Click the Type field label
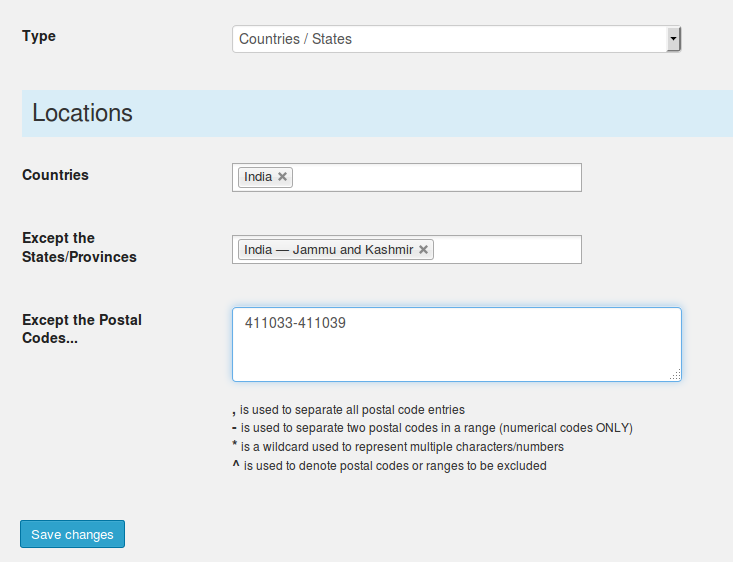 tap(39, 36)
